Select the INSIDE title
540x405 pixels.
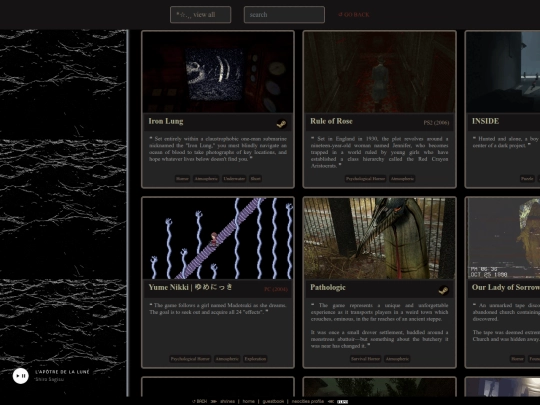click(485, 121)
